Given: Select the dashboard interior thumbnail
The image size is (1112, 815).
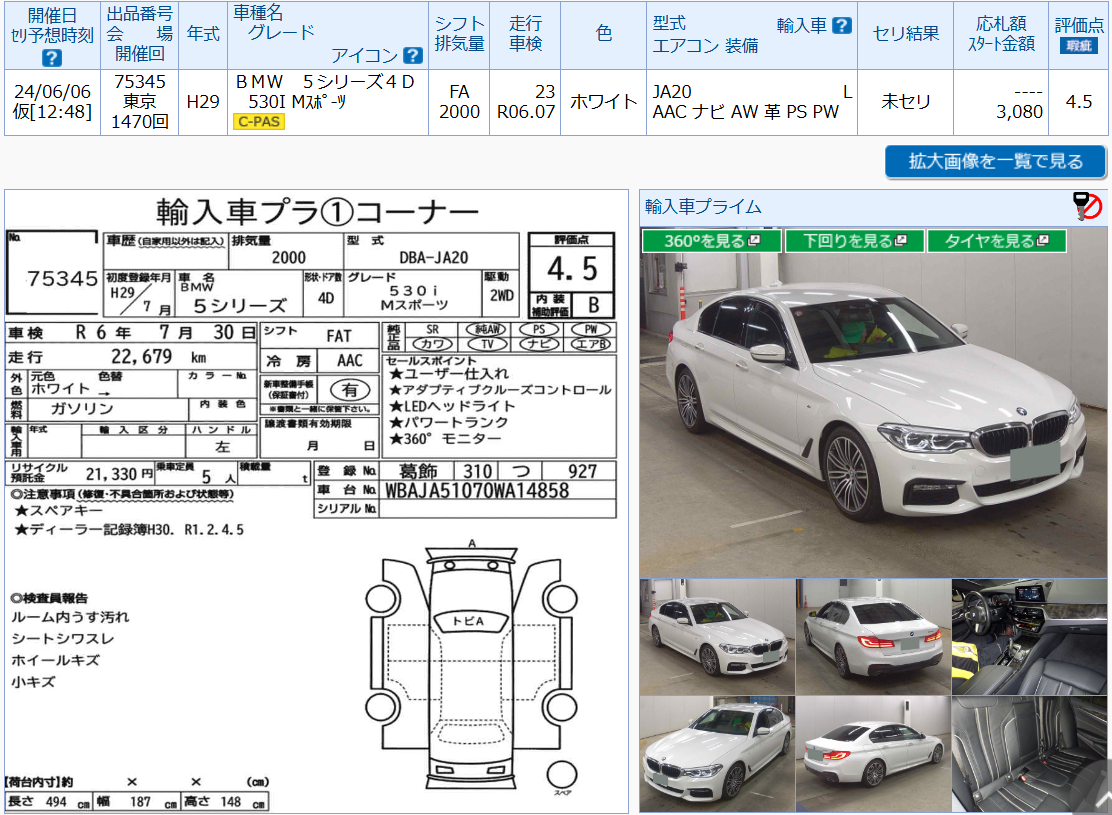Looking at the screenshot, I should (x=1029, y=637).
